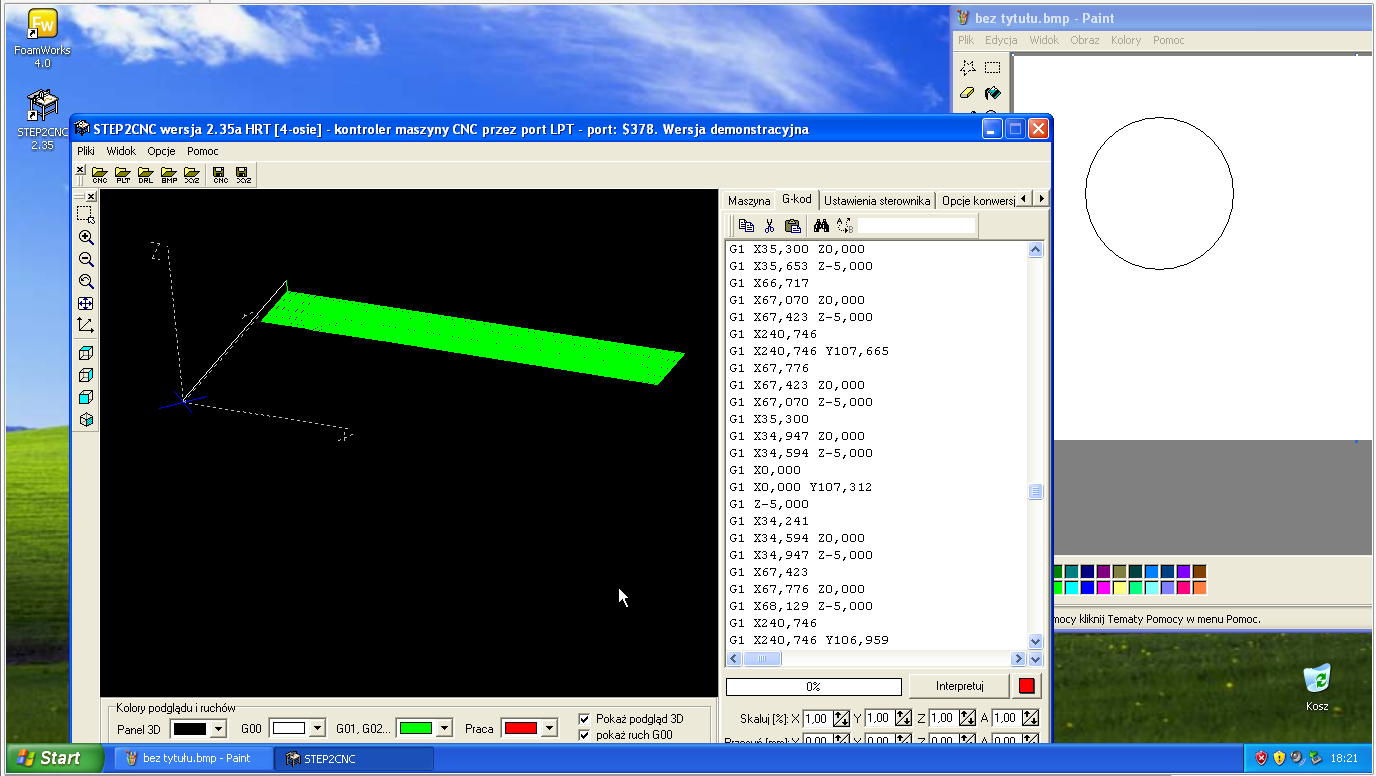This screenshot has height=776, width=1376.
Task: Select Paint's rectangle select tool
Action: click(x=992, y=68)
